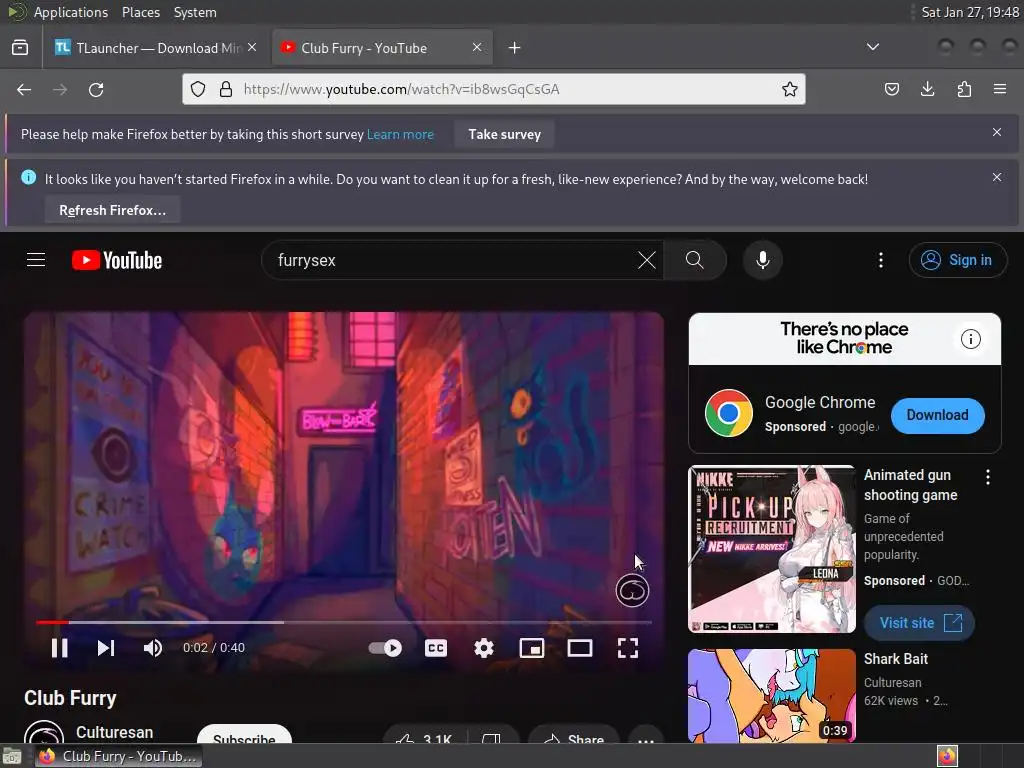Click the clock showing Sat Jan 27
Screen dimensions: 1024x768
(x=969, y=12)
